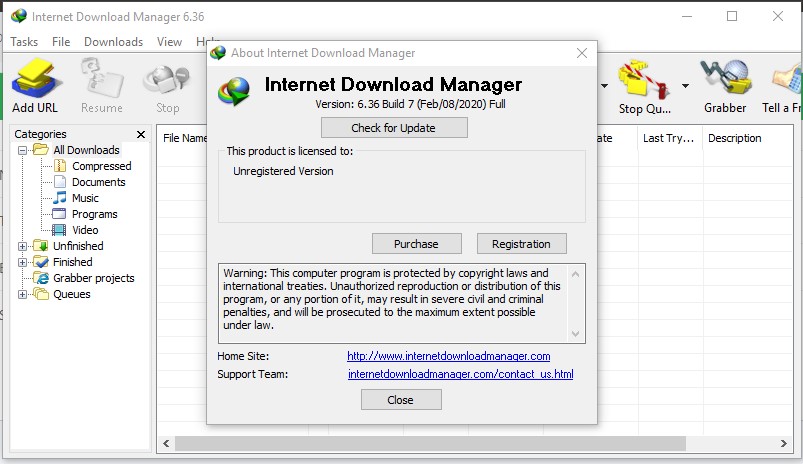Open the Tasks menu
803x464 pixels.
24,42
